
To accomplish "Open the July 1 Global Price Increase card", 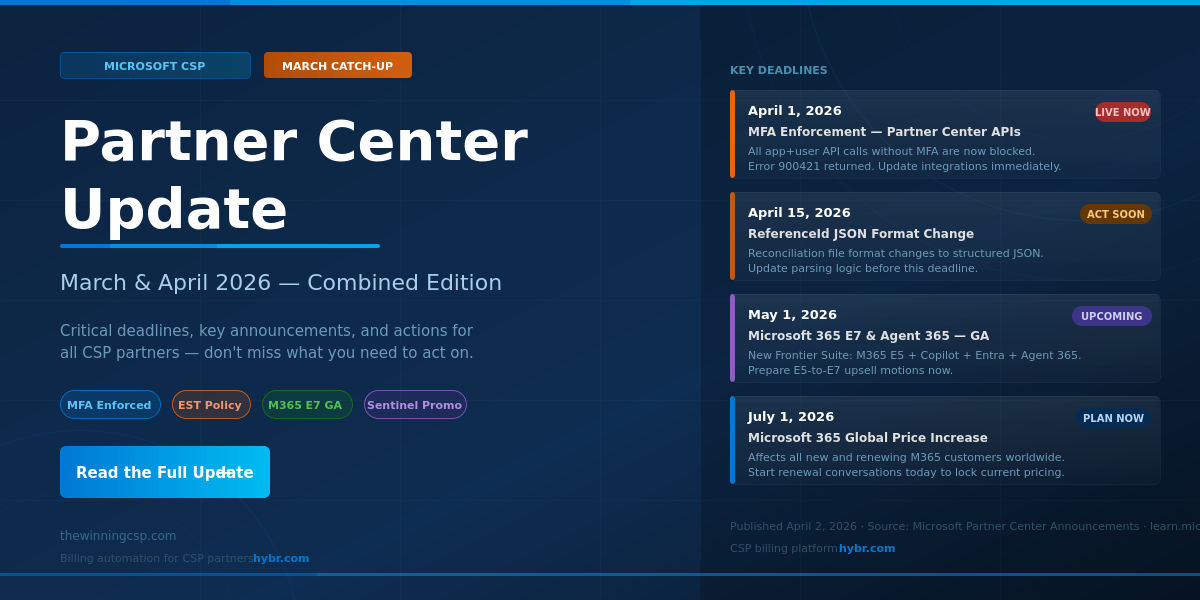I will [x=945, y=440].
